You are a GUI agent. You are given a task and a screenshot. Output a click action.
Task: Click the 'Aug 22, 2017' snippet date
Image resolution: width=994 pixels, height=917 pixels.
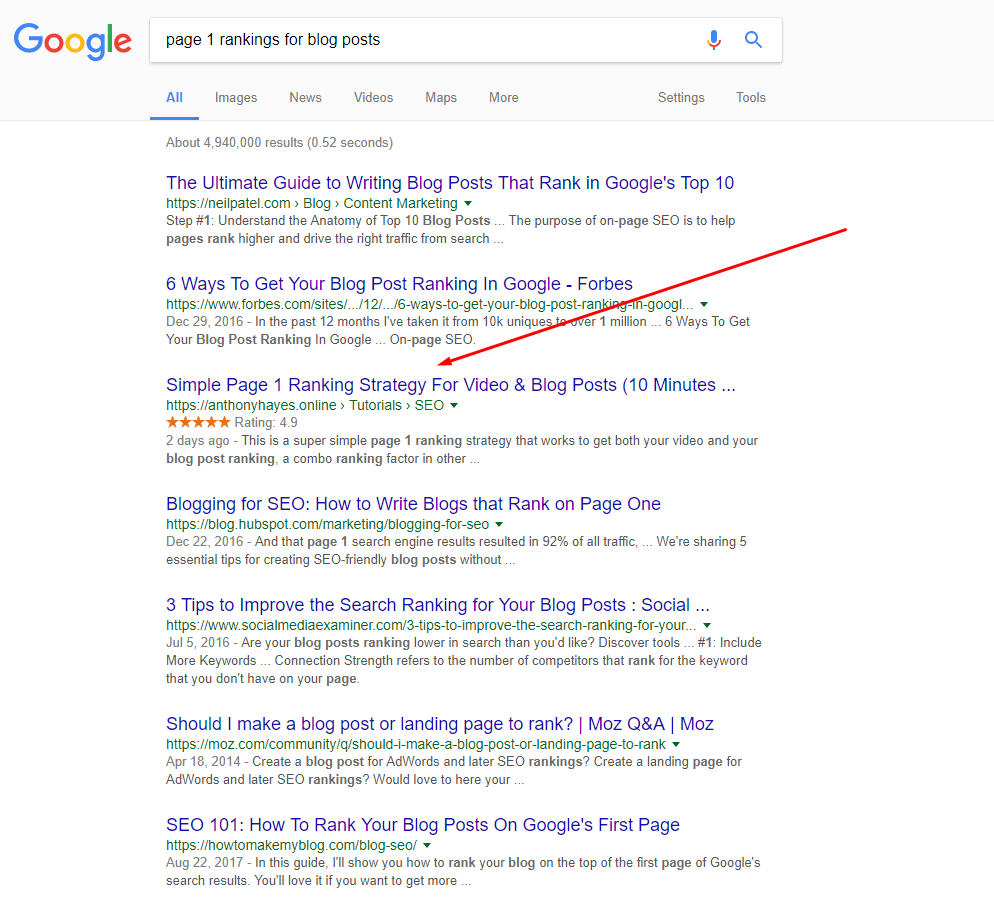(205, 862)
